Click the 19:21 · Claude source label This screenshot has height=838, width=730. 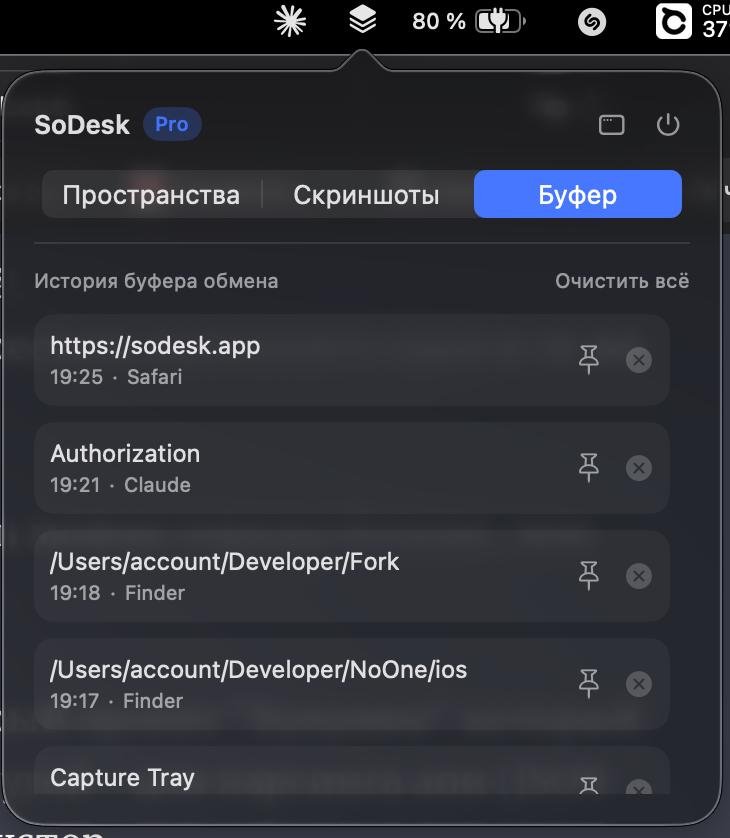(121, 485)
